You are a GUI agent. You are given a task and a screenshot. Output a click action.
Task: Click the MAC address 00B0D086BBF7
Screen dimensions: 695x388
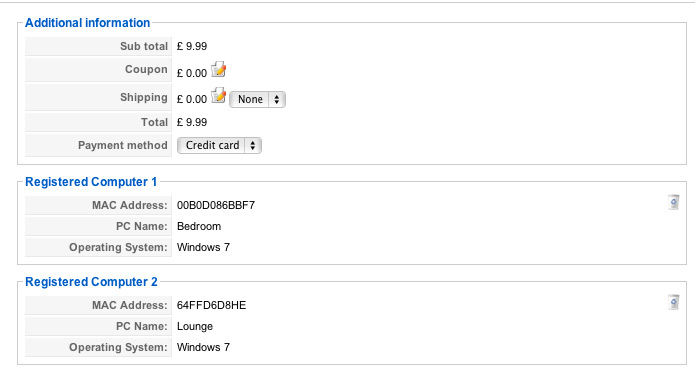(215, 205)
